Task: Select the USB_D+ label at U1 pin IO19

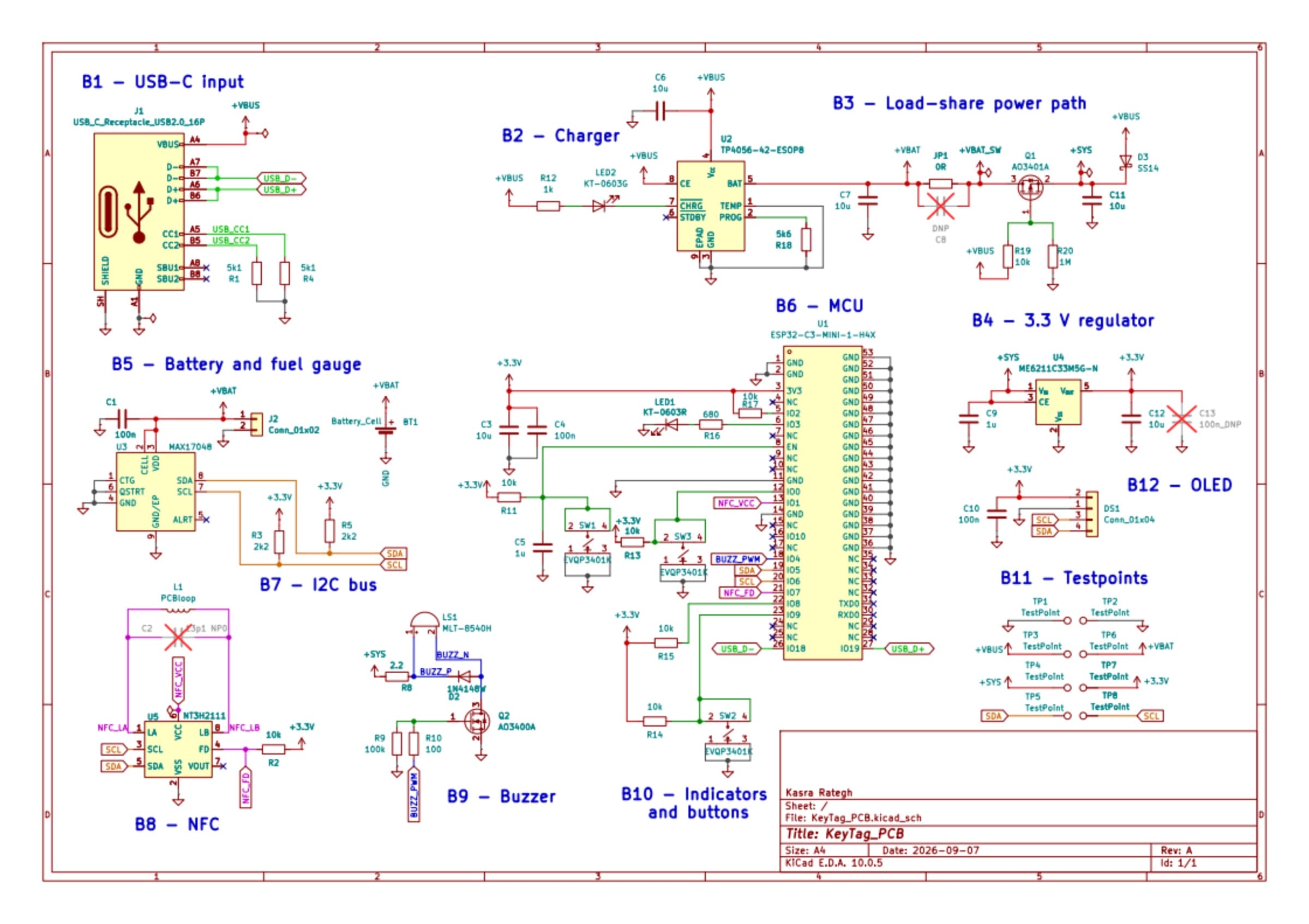Action: (x=908, y=648)
